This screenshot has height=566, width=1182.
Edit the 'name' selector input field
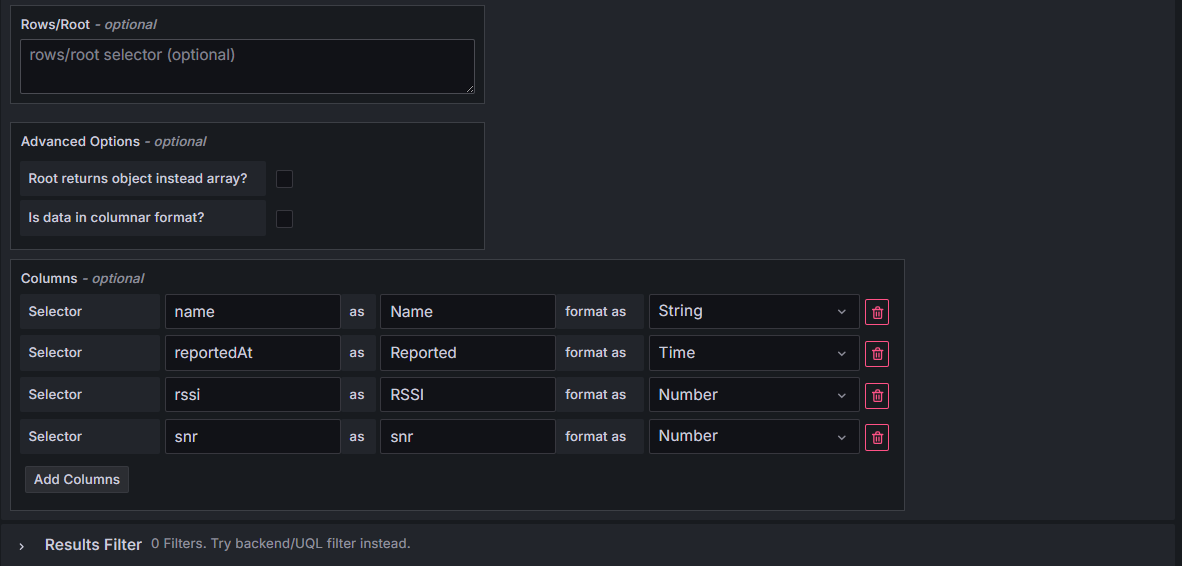click(252, 312)
